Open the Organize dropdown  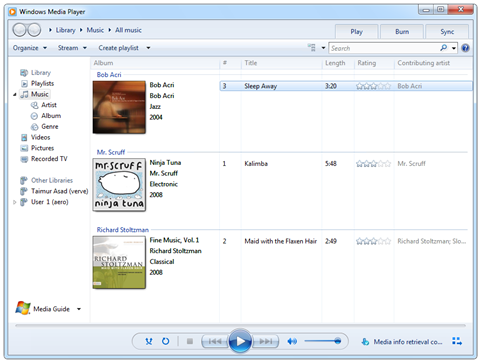[30, 48]
